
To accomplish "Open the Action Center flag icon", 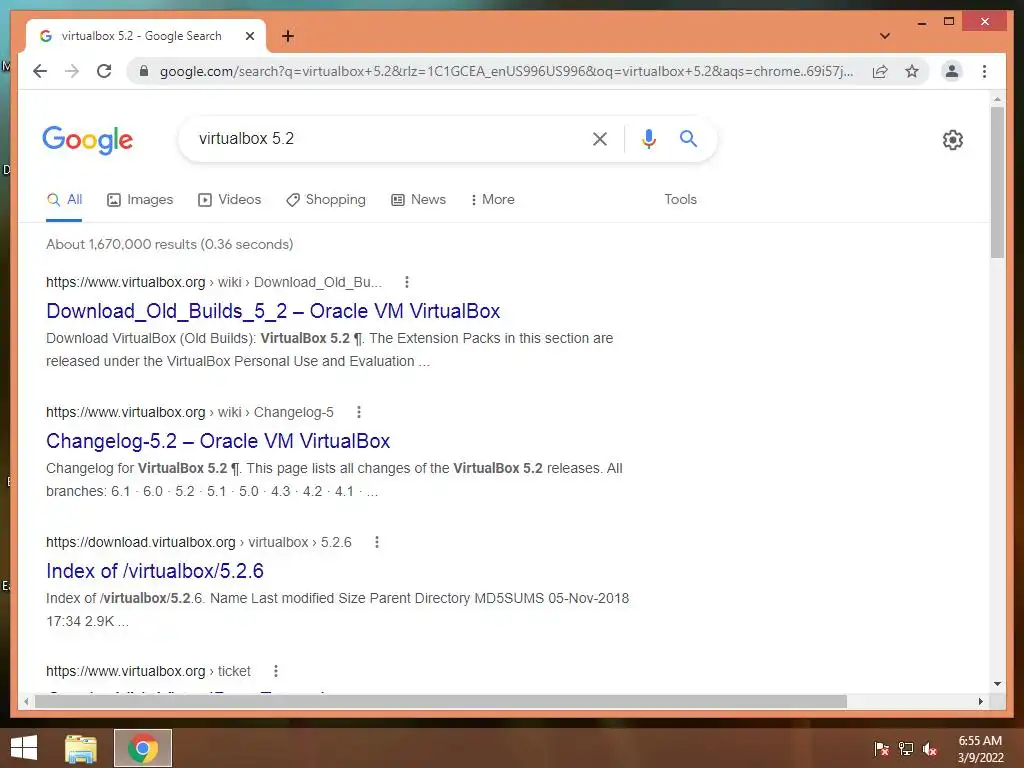I will [882, 748].
